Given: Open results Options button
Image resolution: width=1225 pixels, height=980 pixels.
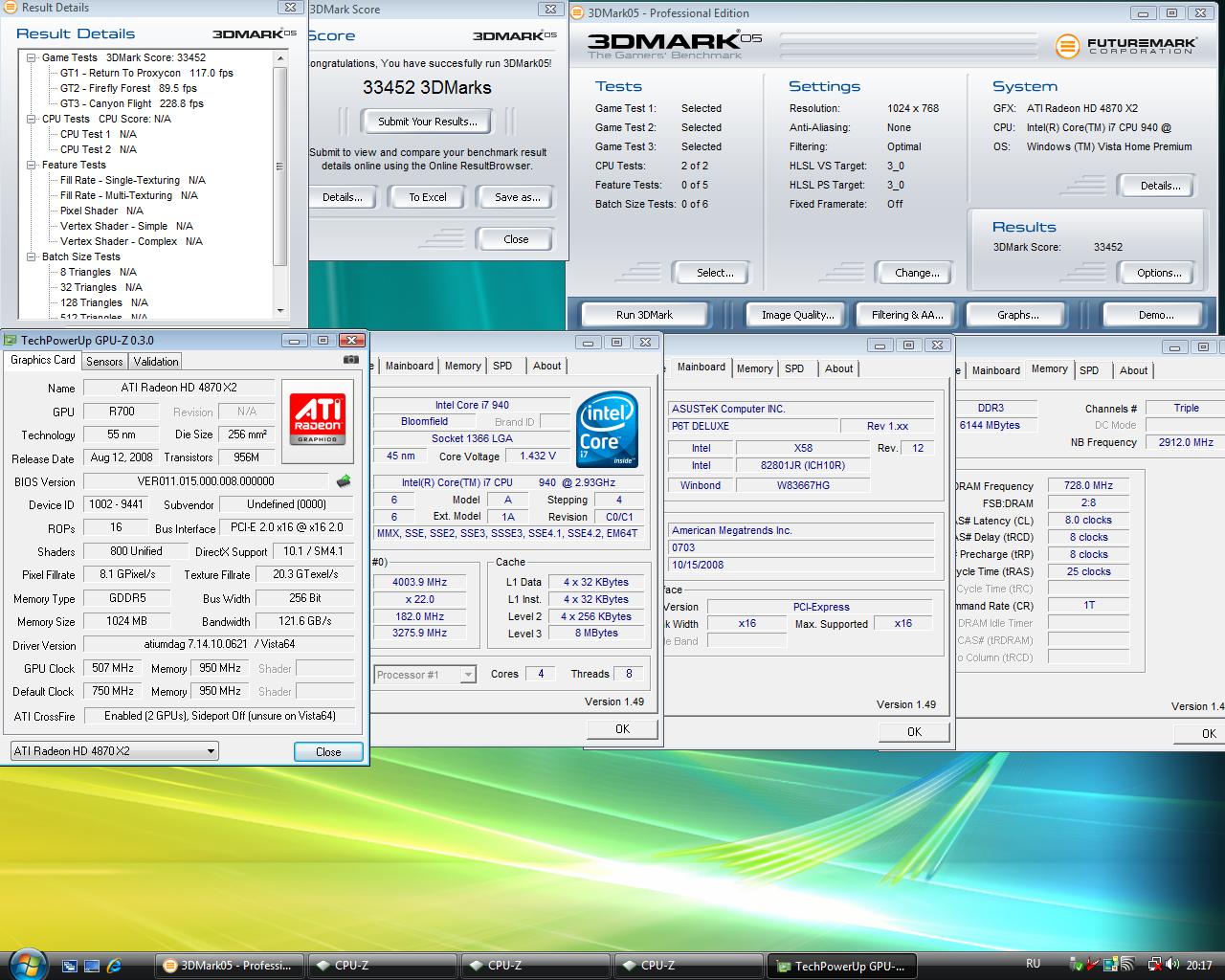Looking at the screenshot, I should point(1158,273).
